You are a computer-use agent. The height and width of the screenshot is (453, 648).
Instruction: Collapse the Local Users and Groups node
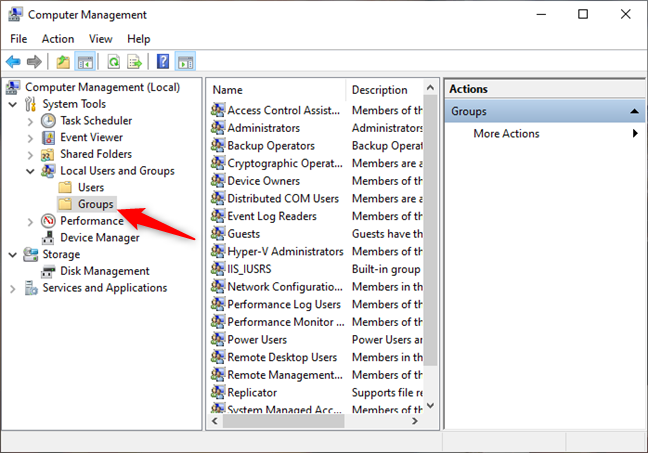click(x=30, y=171)
